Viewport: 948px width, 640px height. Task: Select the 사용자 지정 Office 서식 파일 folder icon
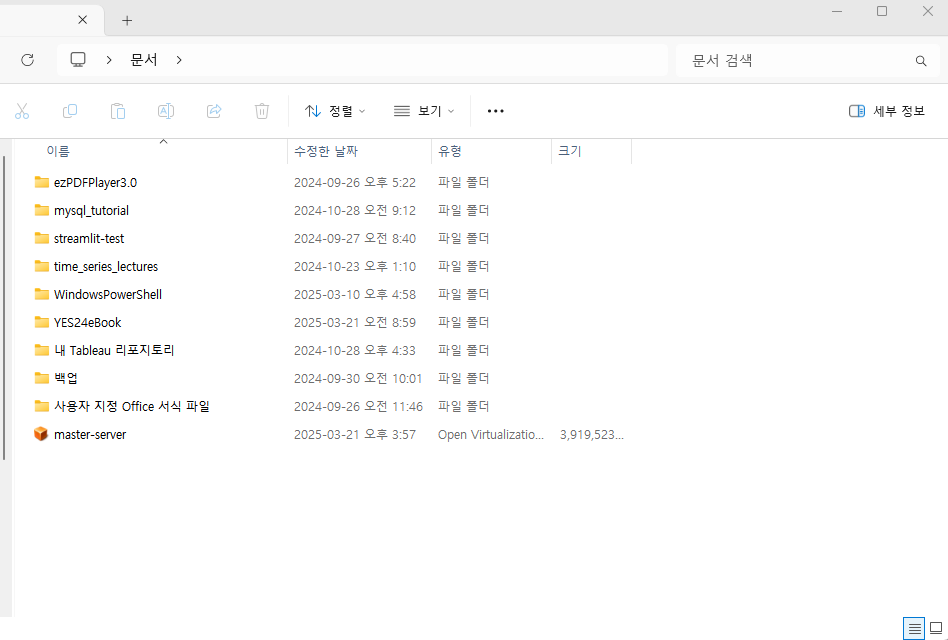click(42, 406)
